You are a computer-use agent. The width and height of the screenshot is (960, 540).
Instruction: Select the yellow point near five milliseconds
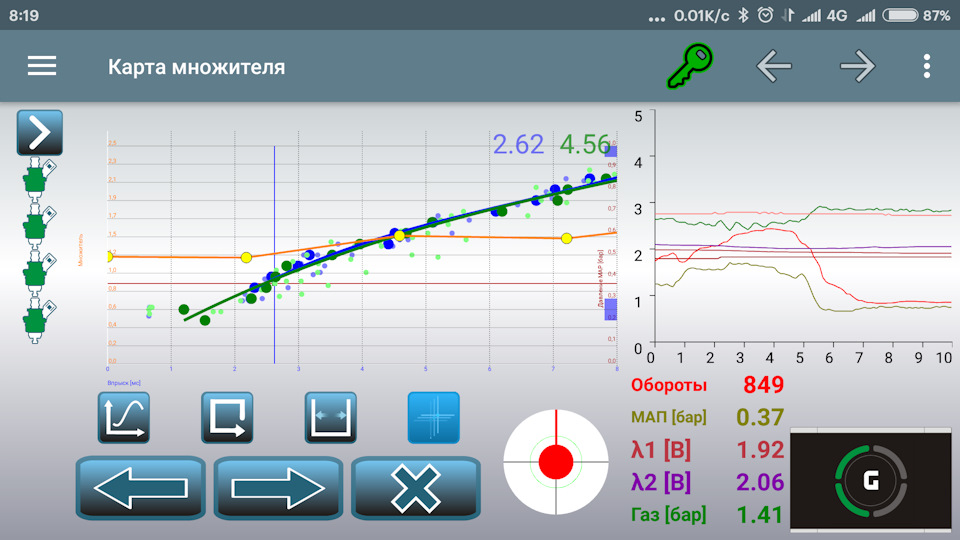point(399,236)
